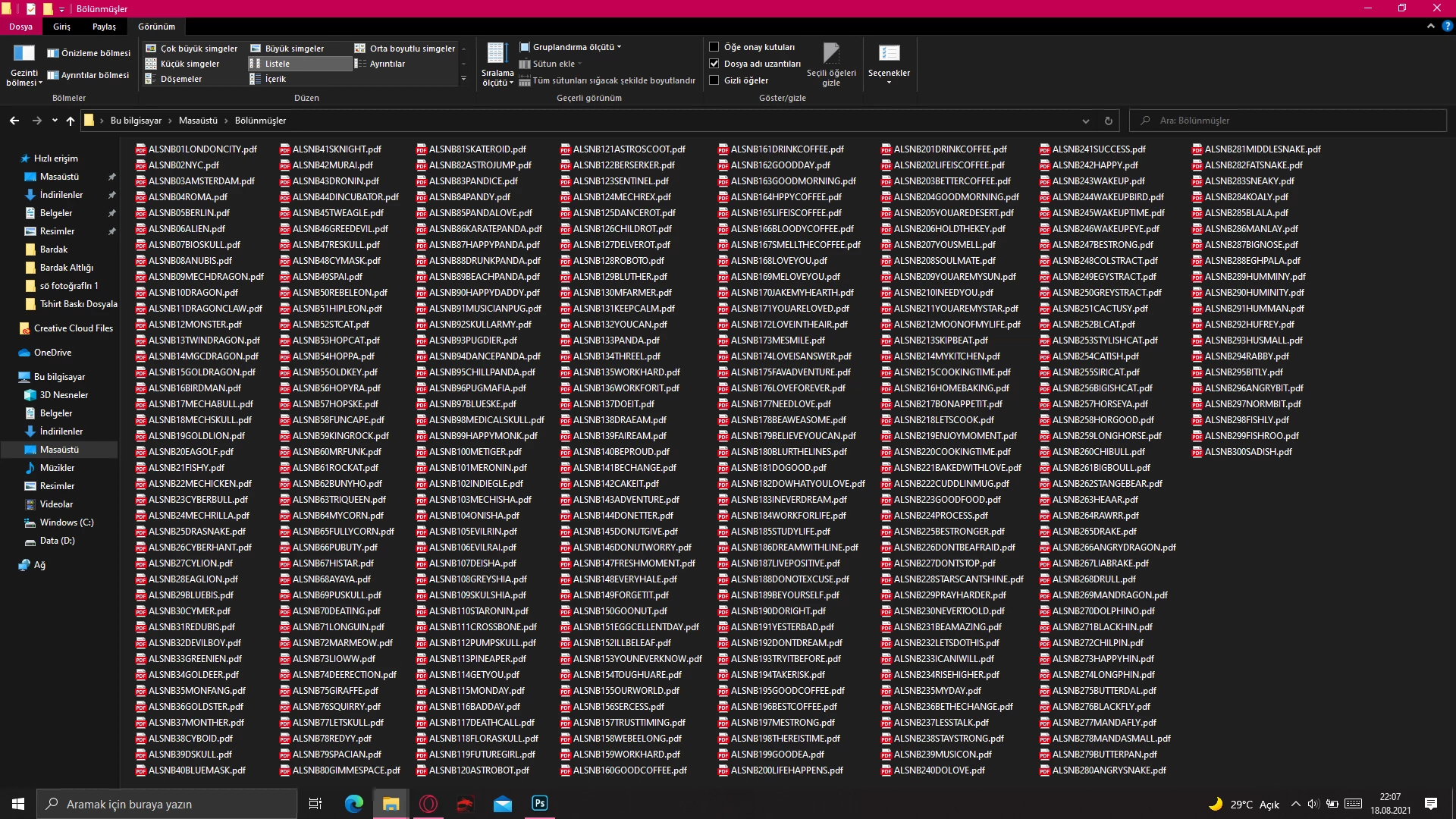
Task: Toggle the Önizleme bölmesi button
Action: coord(89,53)
